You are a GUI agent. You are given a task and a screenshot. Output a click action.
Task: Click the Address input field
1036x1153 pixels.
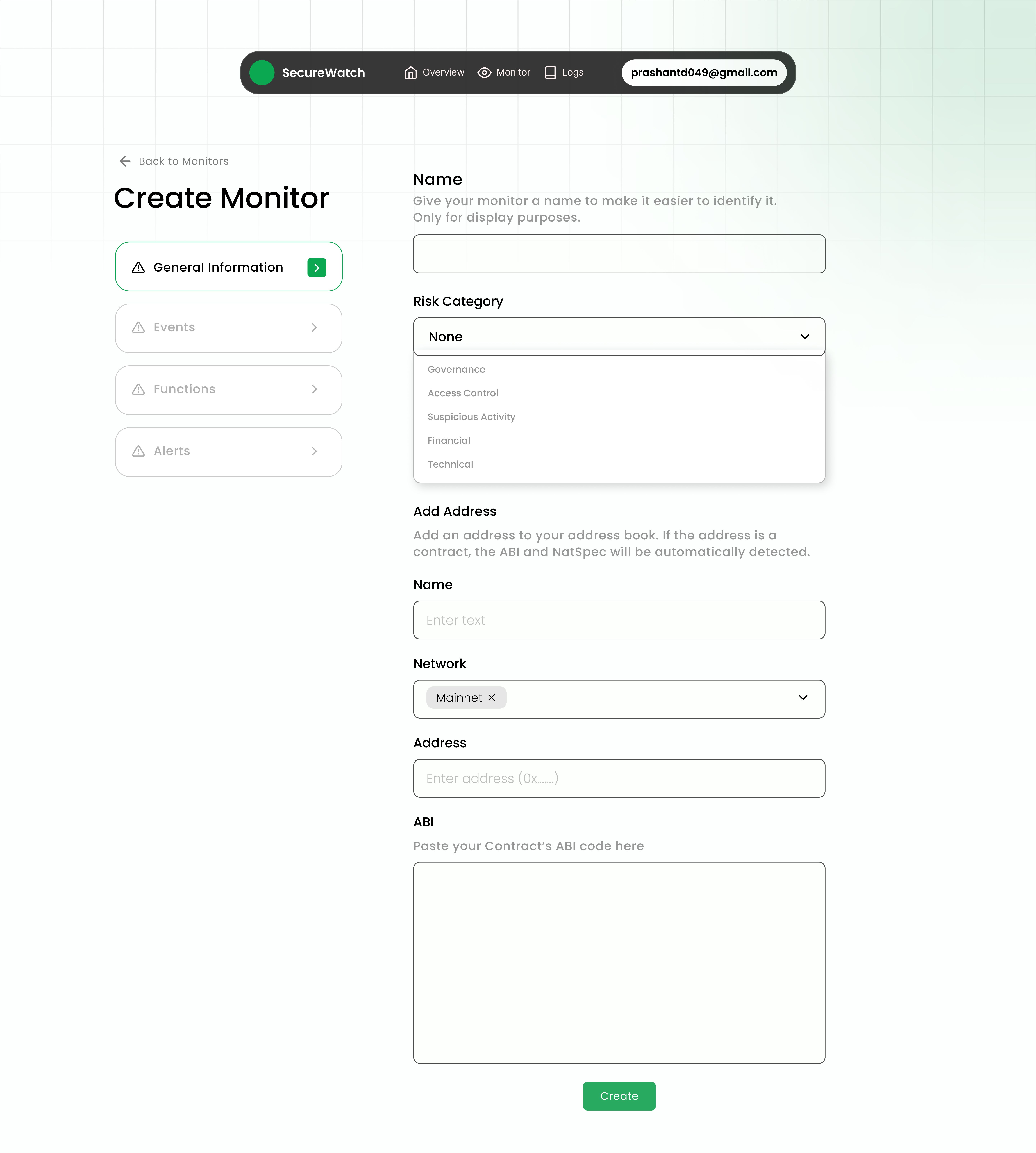(x=619, y=778)
